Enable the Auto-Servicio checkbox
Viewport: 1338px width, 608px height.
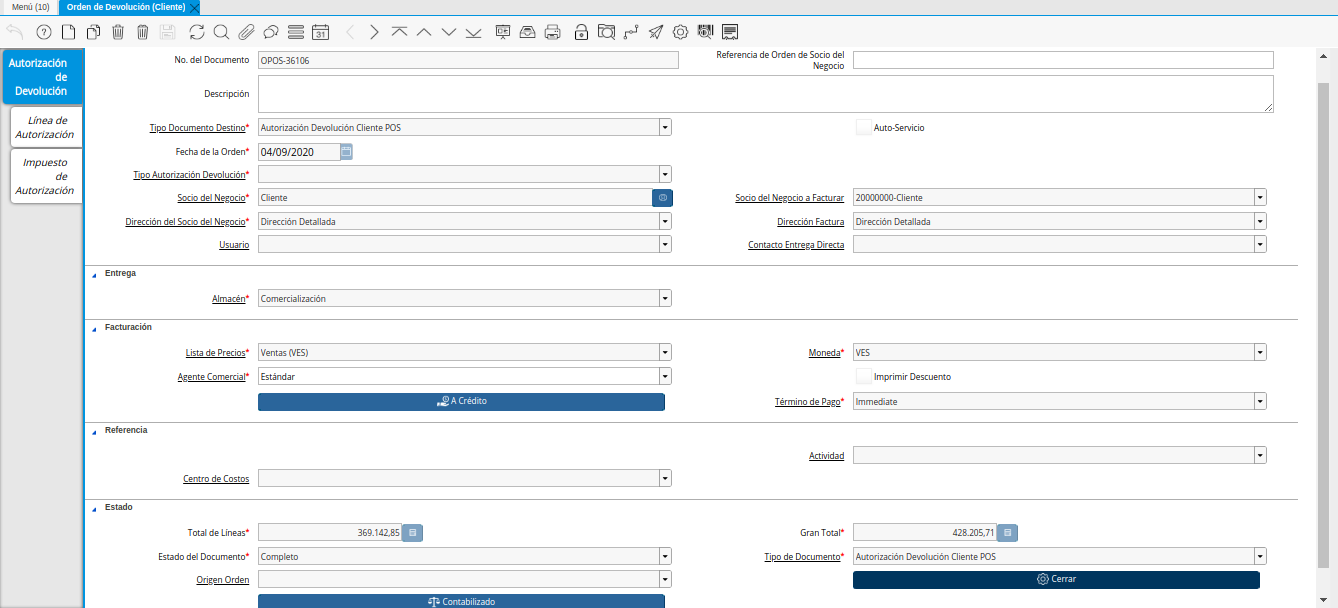(x=864, y=128)
